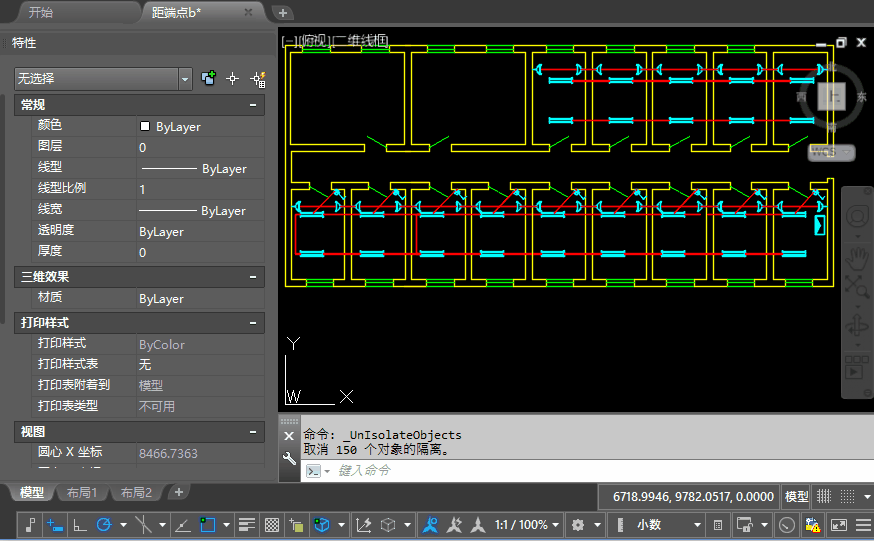Click the 颜色 ByLayer color swatch
This screenshot has width=874, height=541.
click(145, 126)
